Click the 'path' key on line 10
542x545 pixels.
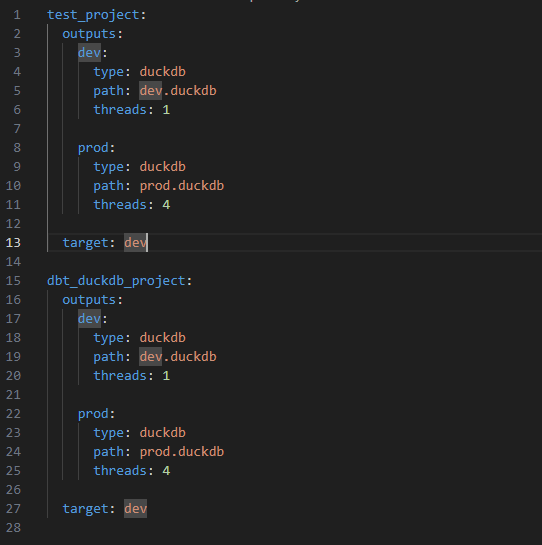(108, 186)
